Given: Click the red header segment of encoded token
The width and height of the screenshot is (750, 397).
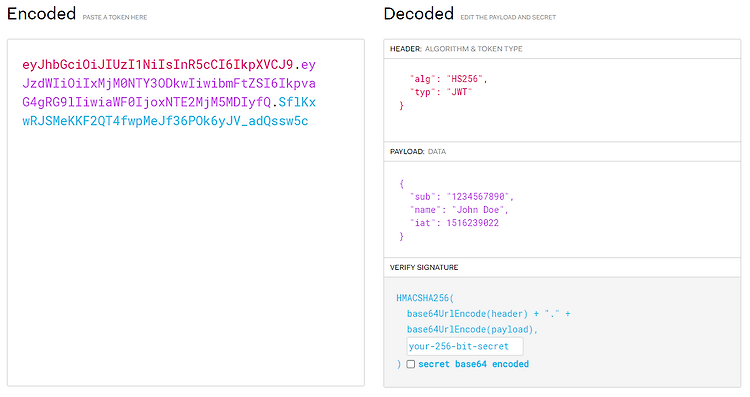Looking at the screenshot, I should tap(157, 65).
